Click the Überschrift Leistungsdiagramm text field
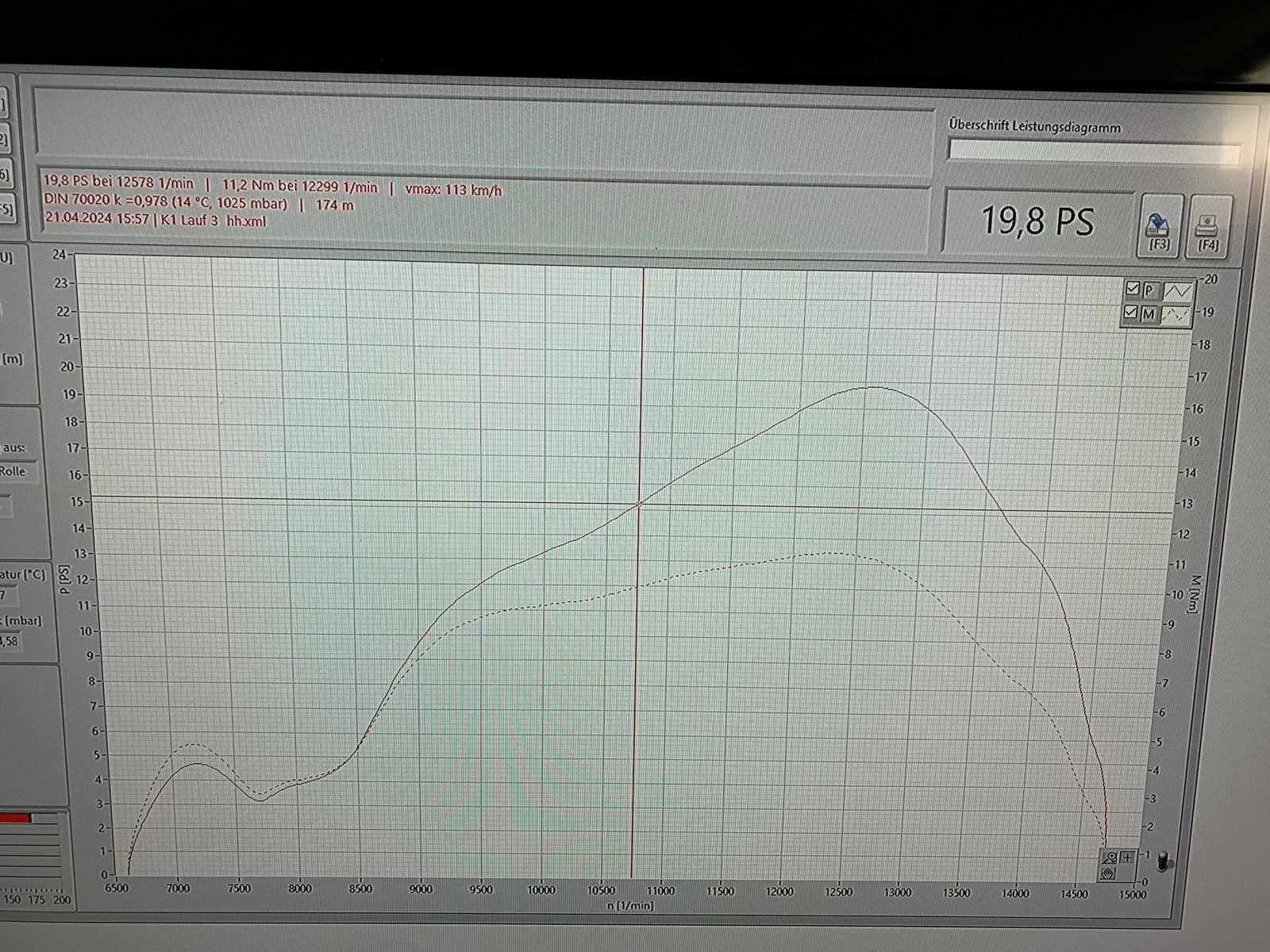The image size is (1270, 952). click(x=1093, y=151)
